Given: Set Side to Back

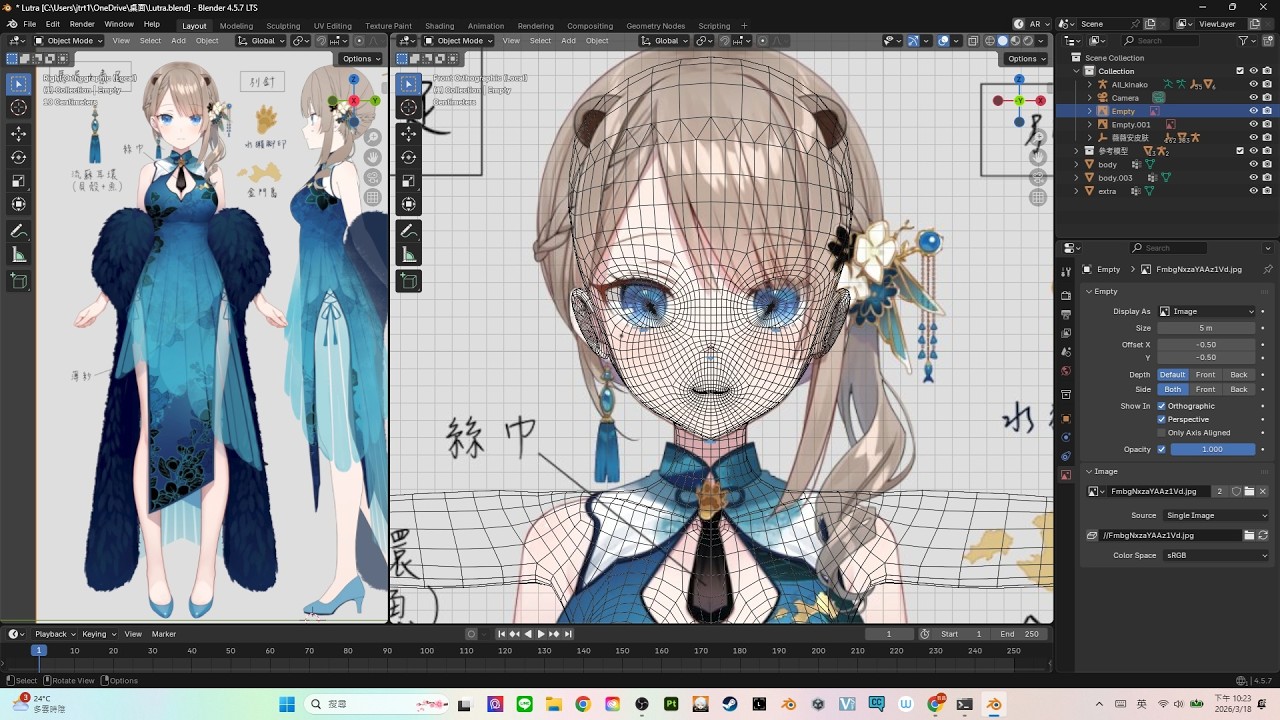Looking at the screenshot, I should (x=1239, y=389).
